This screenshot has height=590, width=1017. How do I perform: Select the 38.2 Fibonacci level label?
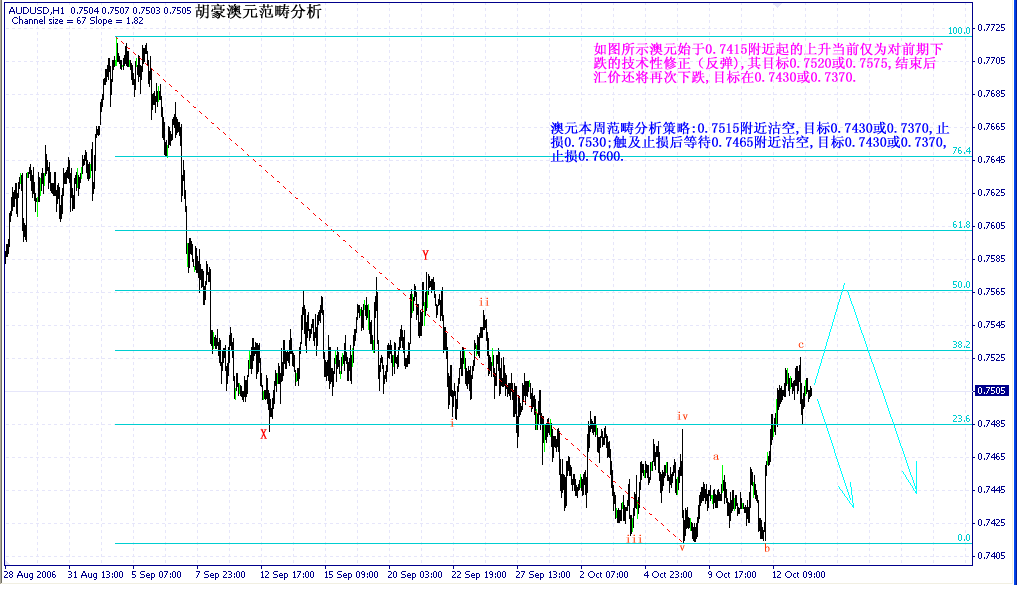pyautogui.click(x=961, y=345)
